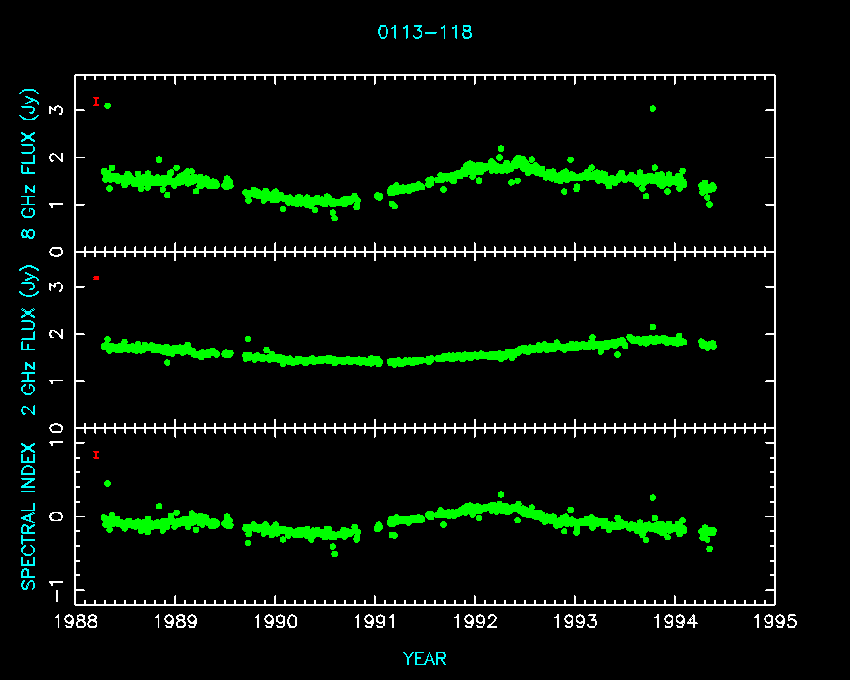The width and height of the screenshot is (850, 680).
Task: Click the 1991 year tick label
Action: pyautogui.click(x=375, y=622)
